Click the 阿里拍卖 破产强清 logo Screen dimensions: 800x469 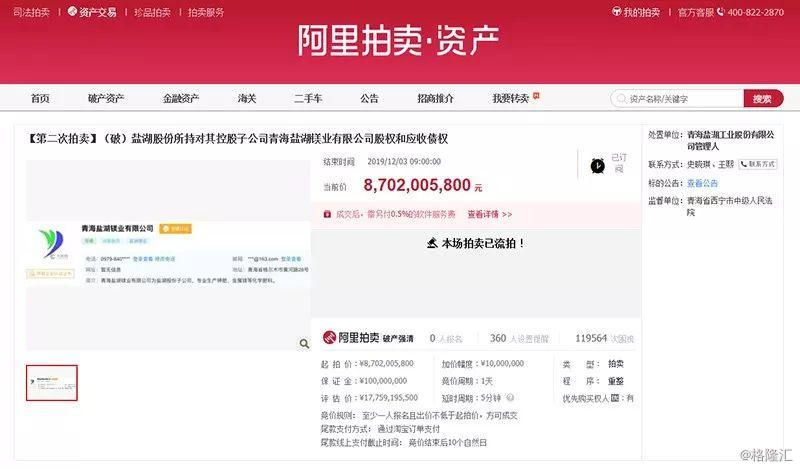coord(368,337)
